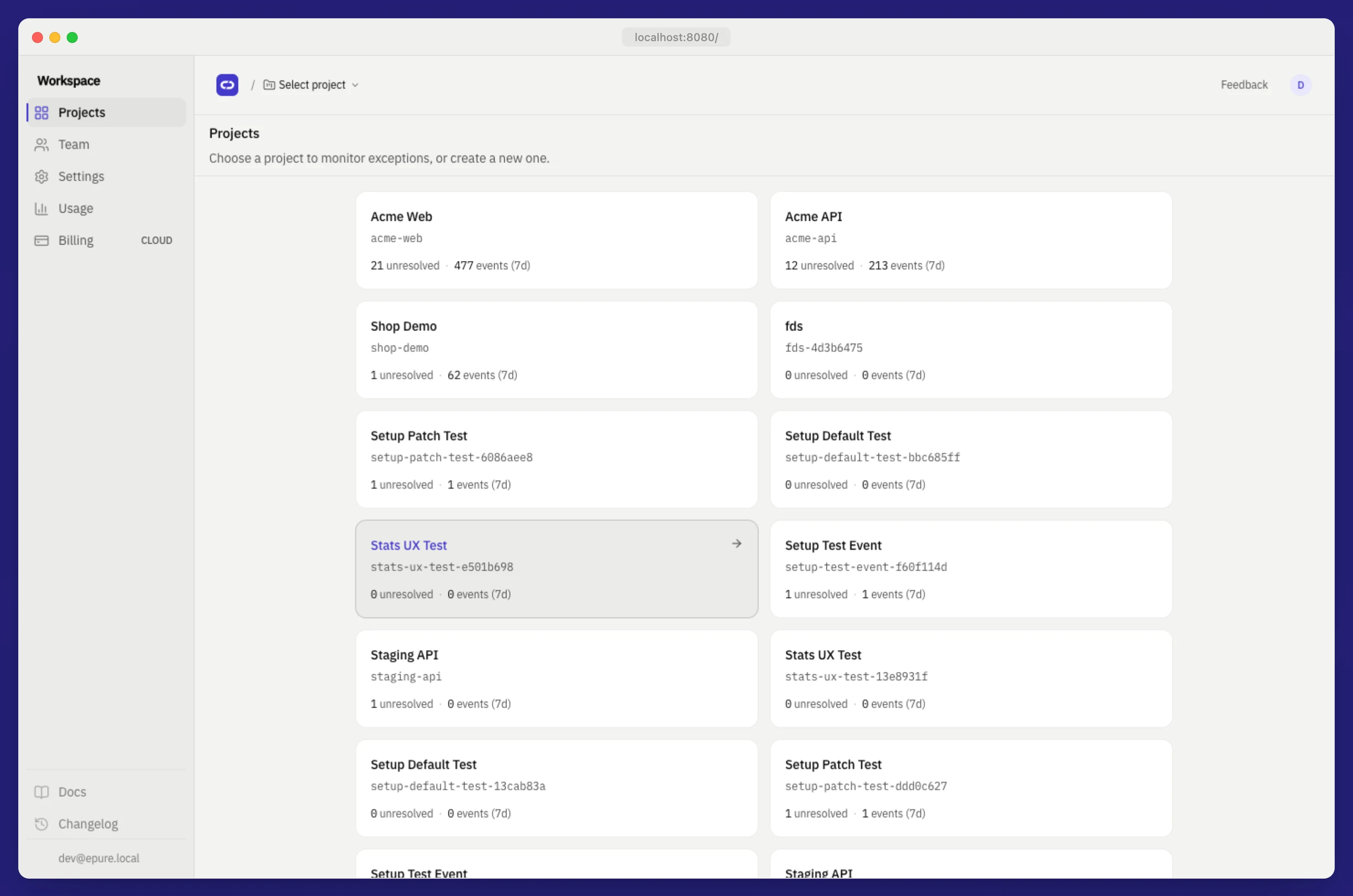Click the acme-api slug text
Image resolution: width=1353 pixels, height=896 pixels.
(x=811, y=238)
